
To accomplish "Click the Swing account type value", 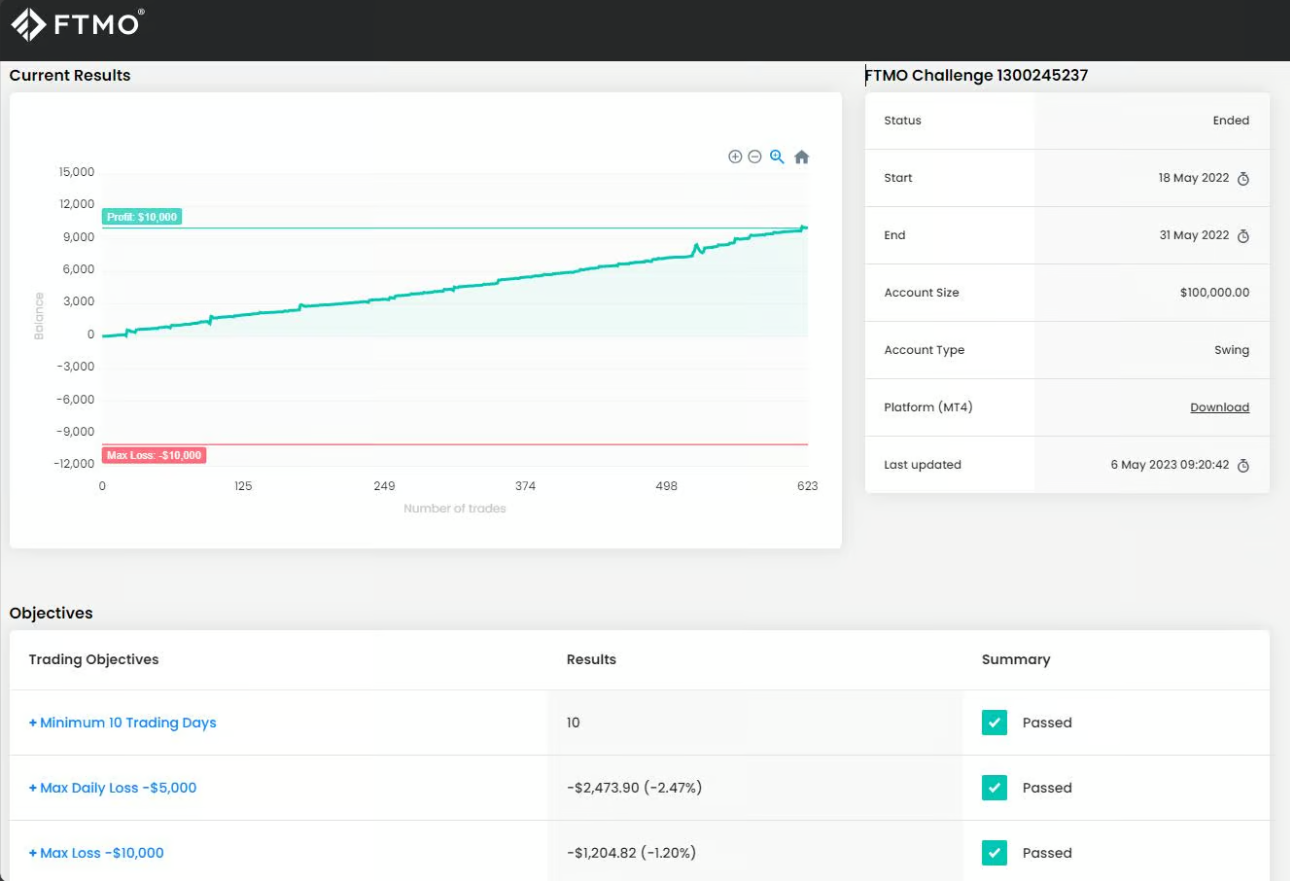I will [x=1232, y=351].
